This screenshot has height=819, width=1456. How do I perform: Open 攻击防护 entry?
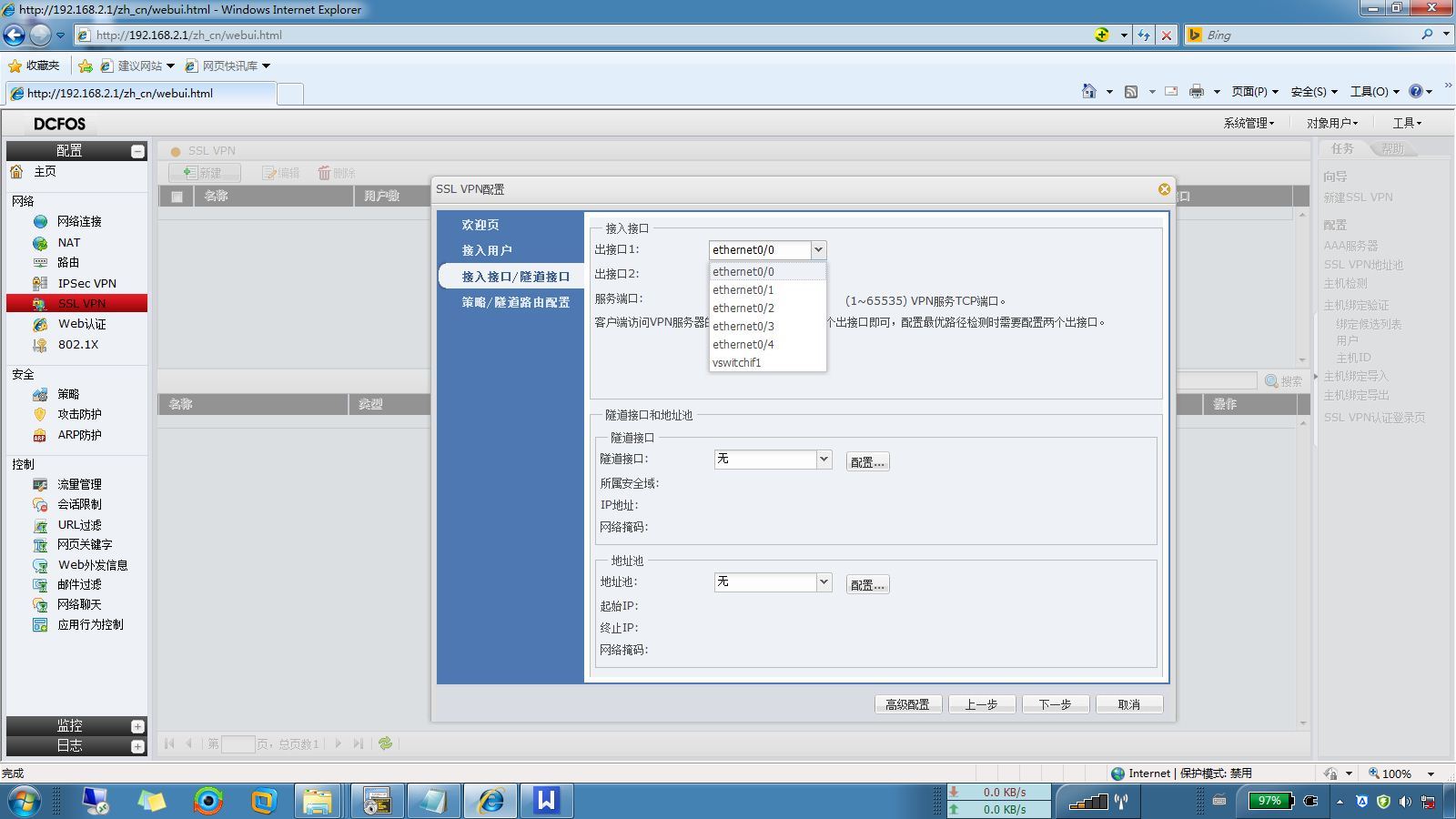tap(79, 414)
